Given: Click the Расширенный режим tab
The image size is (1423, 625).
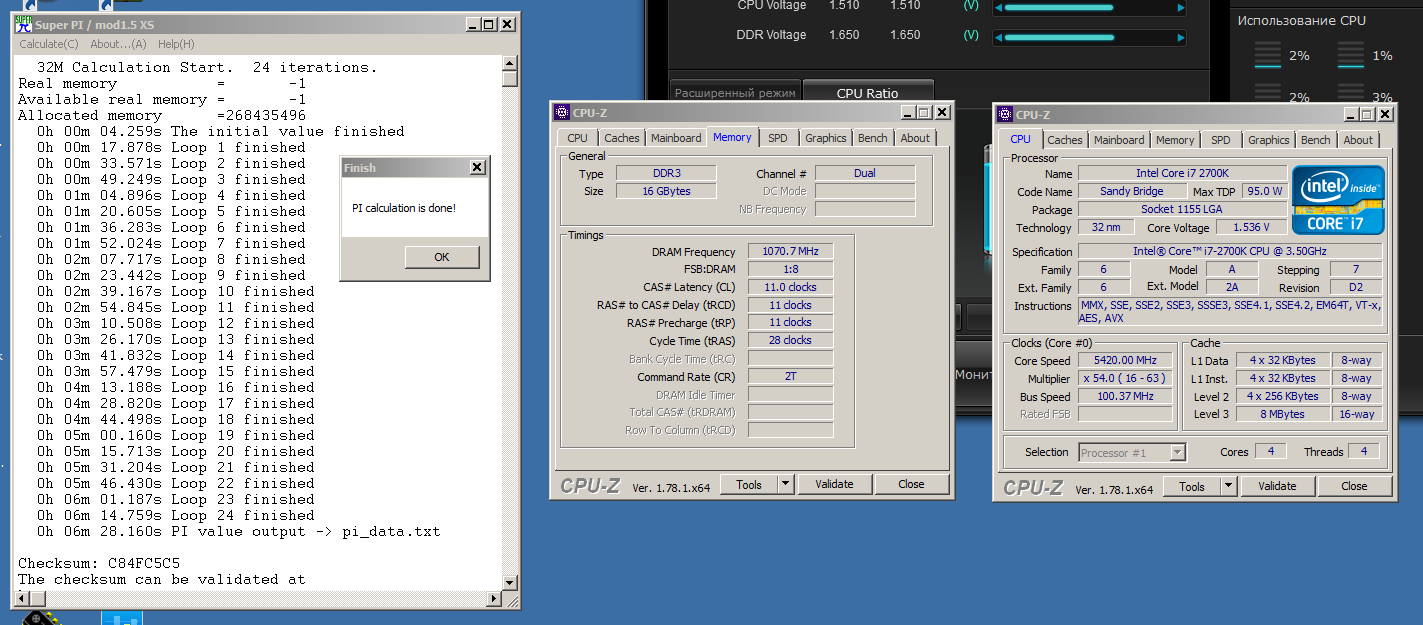Looking at the screenshot, I should [x=735, y=93].
